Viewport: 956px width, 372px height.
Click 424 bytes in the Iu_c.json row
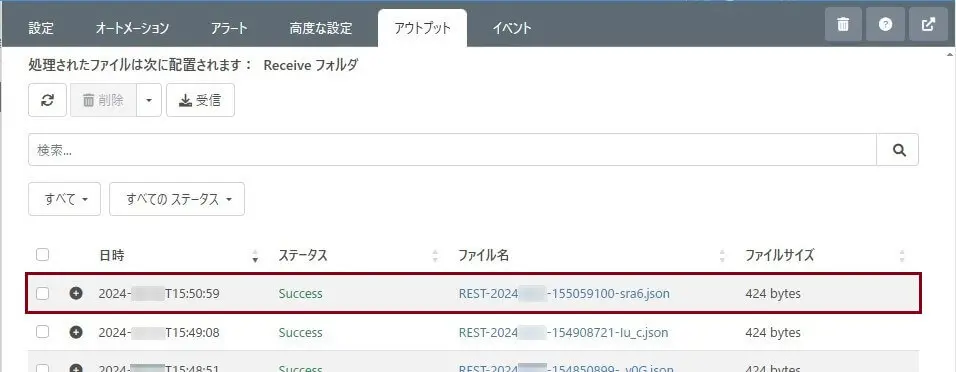pyautogui.click(x=772, y=332)
